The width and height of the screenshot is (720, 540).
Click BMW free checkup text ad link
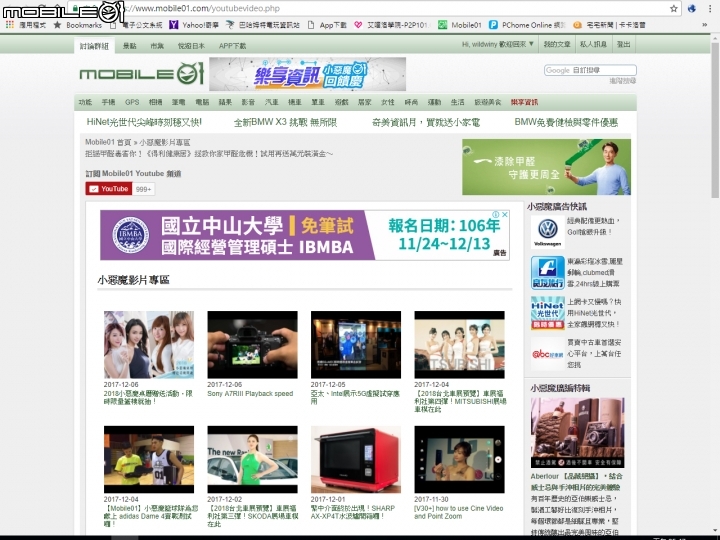tap(566, 123)
